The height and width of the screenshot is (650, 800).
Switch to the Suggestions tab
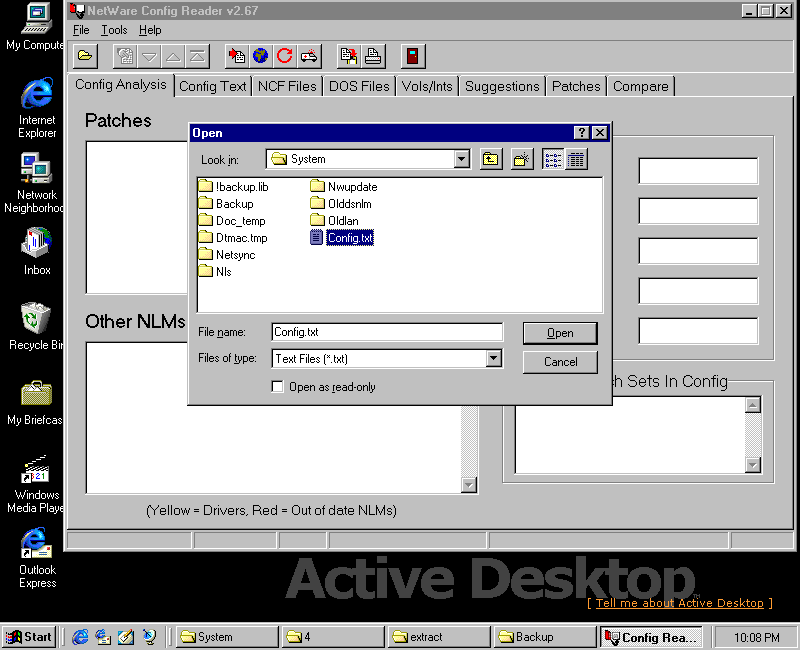502,86
